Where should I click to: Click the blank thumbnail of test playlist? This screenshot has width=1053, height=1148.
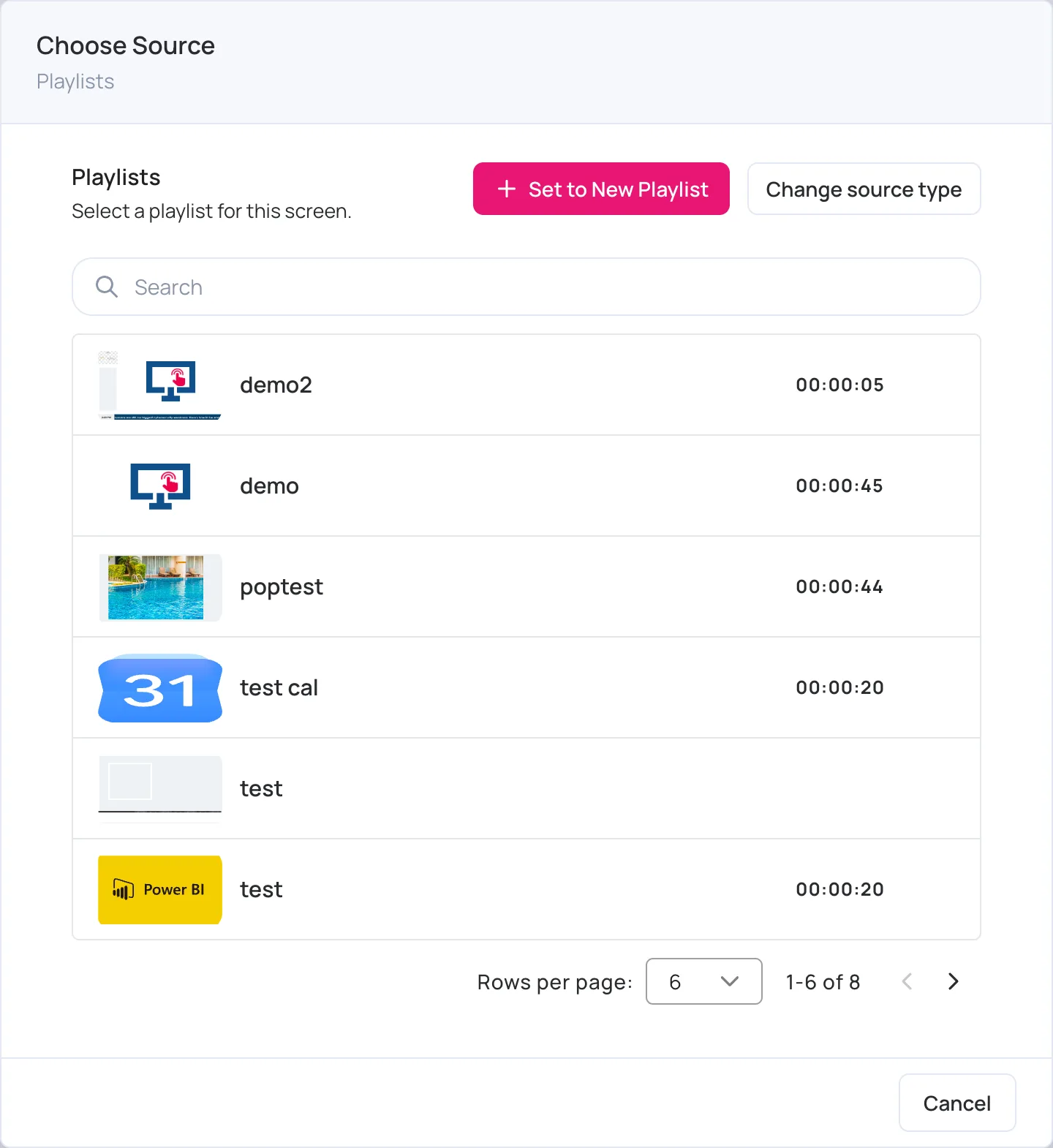[160, 789]
